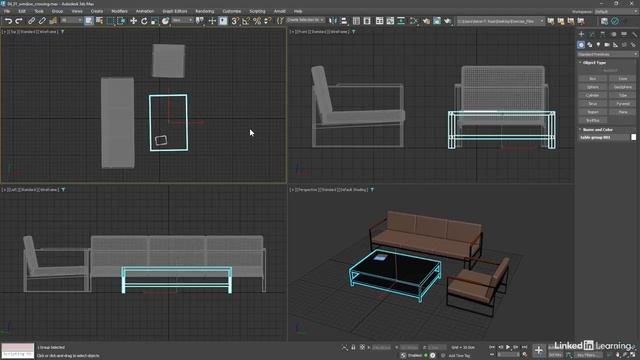Toggle 3D Snaps on toolbar
The image size is (640, 360).
click(235, 20)
